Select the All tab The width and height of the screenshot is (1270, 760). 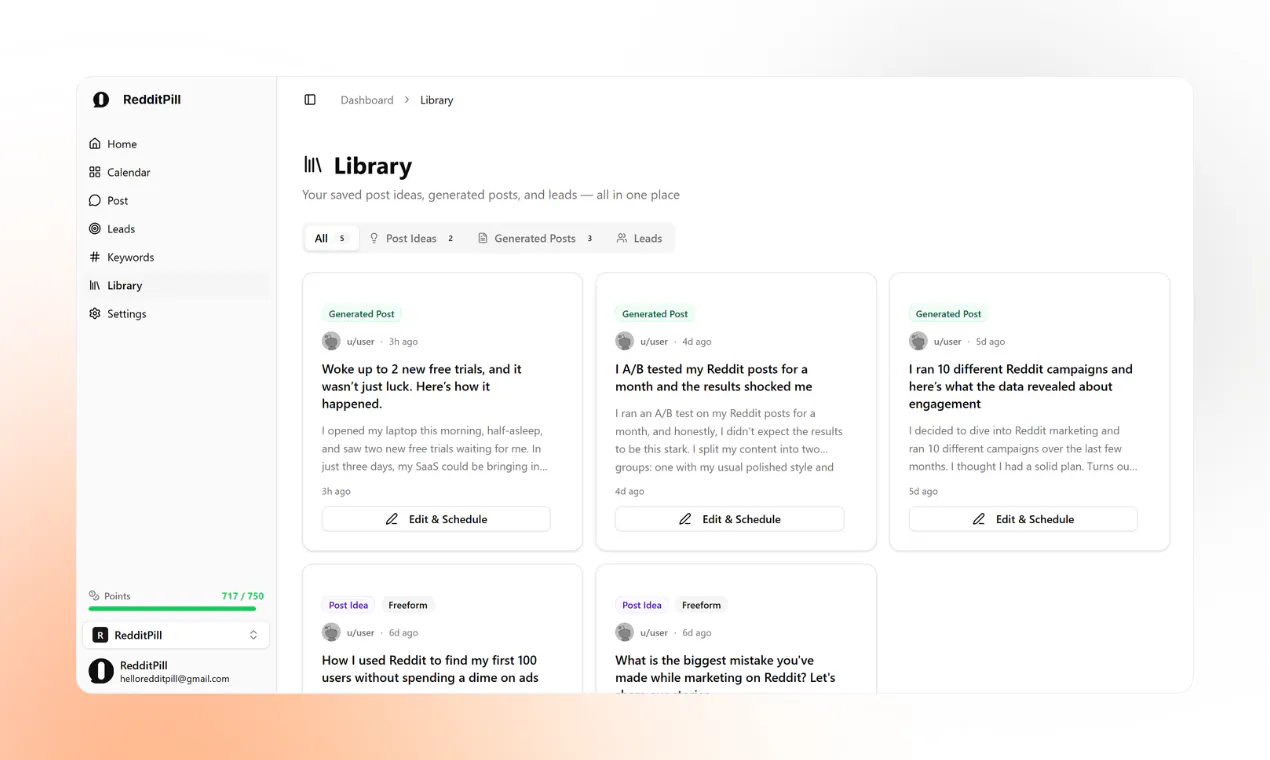(x=331, y=238)
